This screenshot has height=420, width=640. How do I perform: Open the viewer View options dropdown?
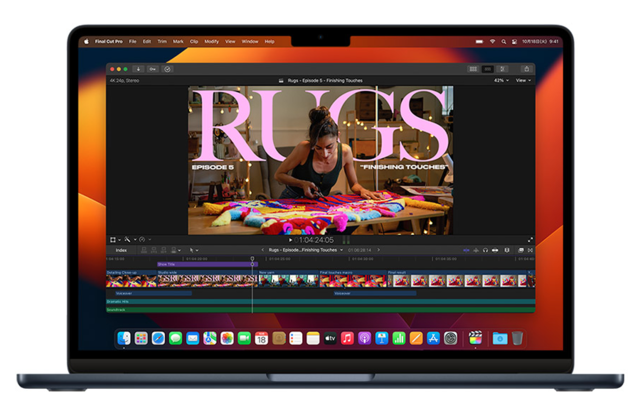click(x=522, y=80)
